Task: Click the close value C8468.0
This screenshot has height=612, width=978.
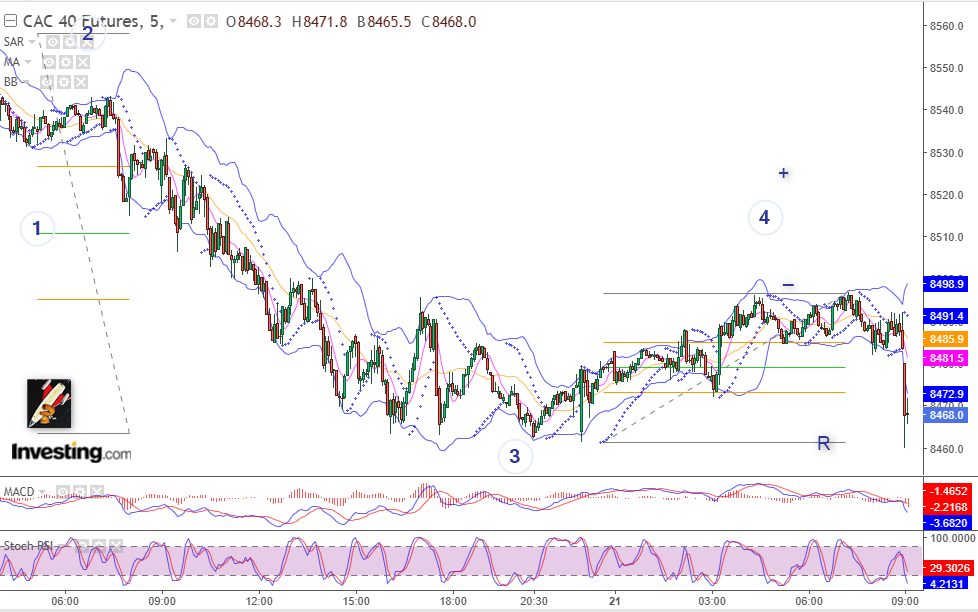Action: (448, 22)
